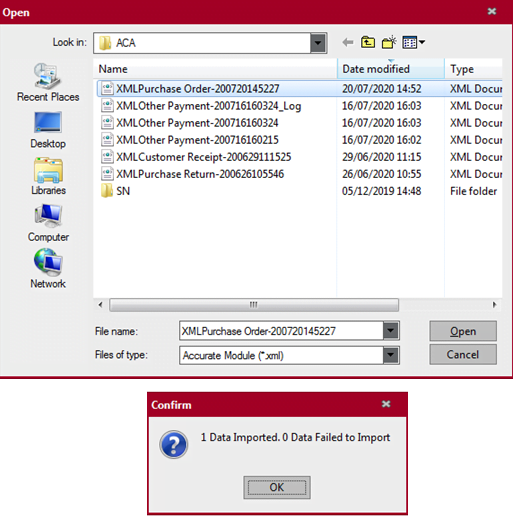Sort by the Date modified column
Image resolution: width=515 pixels, height=517 pixels.
[x=391, y=69]
